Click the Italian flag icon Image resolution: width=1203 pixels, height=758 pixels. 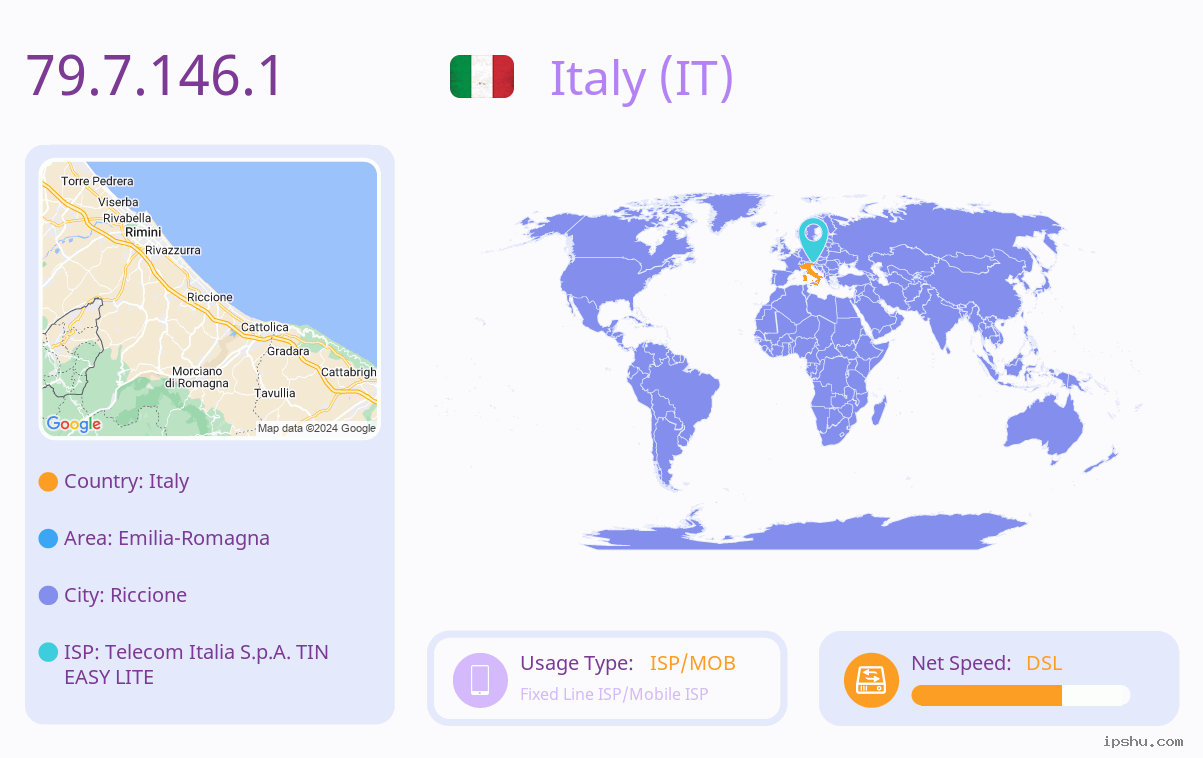coord(482,77)
